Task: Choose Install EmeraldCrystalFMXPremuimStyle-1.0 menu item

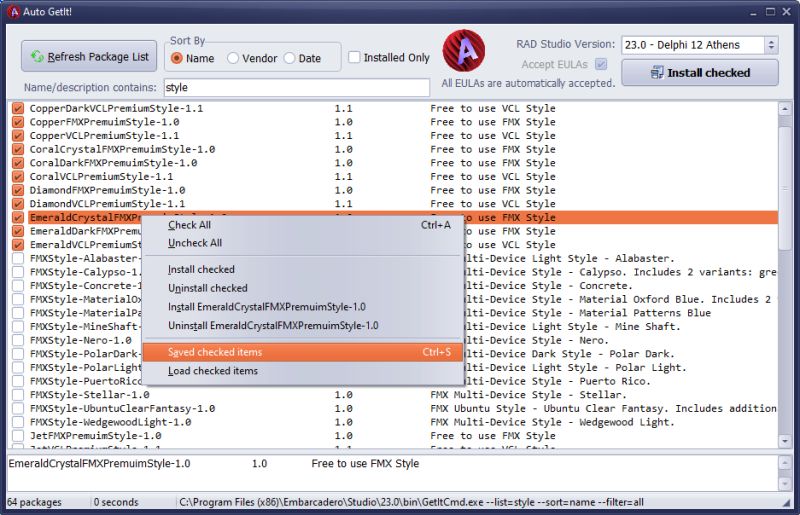Action: pos(303,307)
